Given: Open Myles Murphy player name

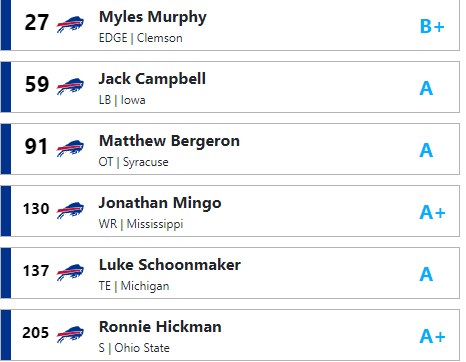Looking at the screenshot, I should click(x=153, y=17).
